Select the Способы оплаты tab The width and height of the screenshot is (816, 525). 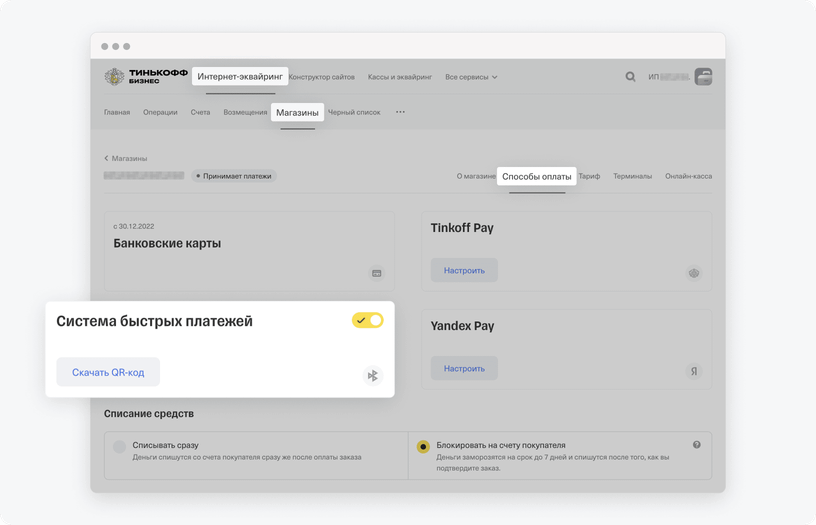pos(537,176)
